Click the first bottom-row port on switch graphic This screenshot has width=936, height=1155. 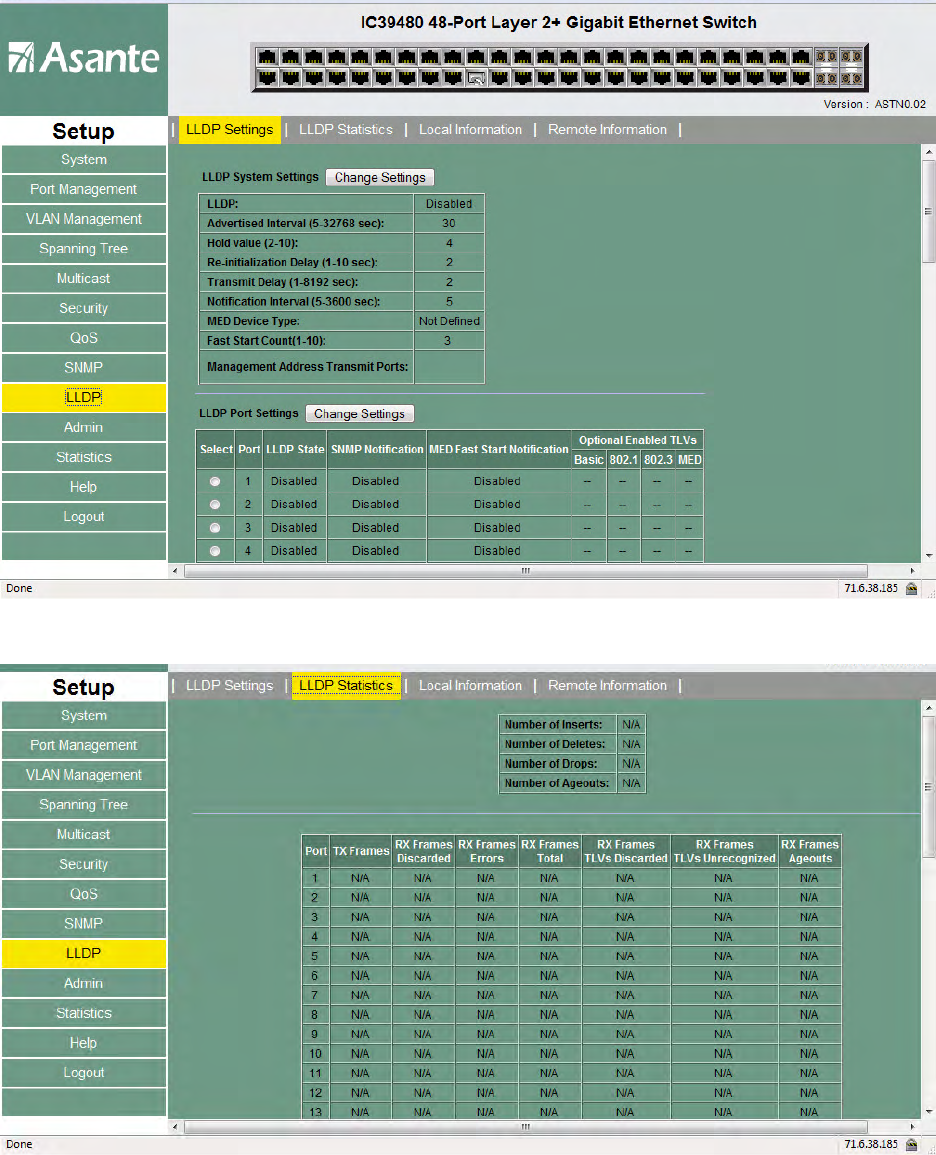click(x=267, y=77)
